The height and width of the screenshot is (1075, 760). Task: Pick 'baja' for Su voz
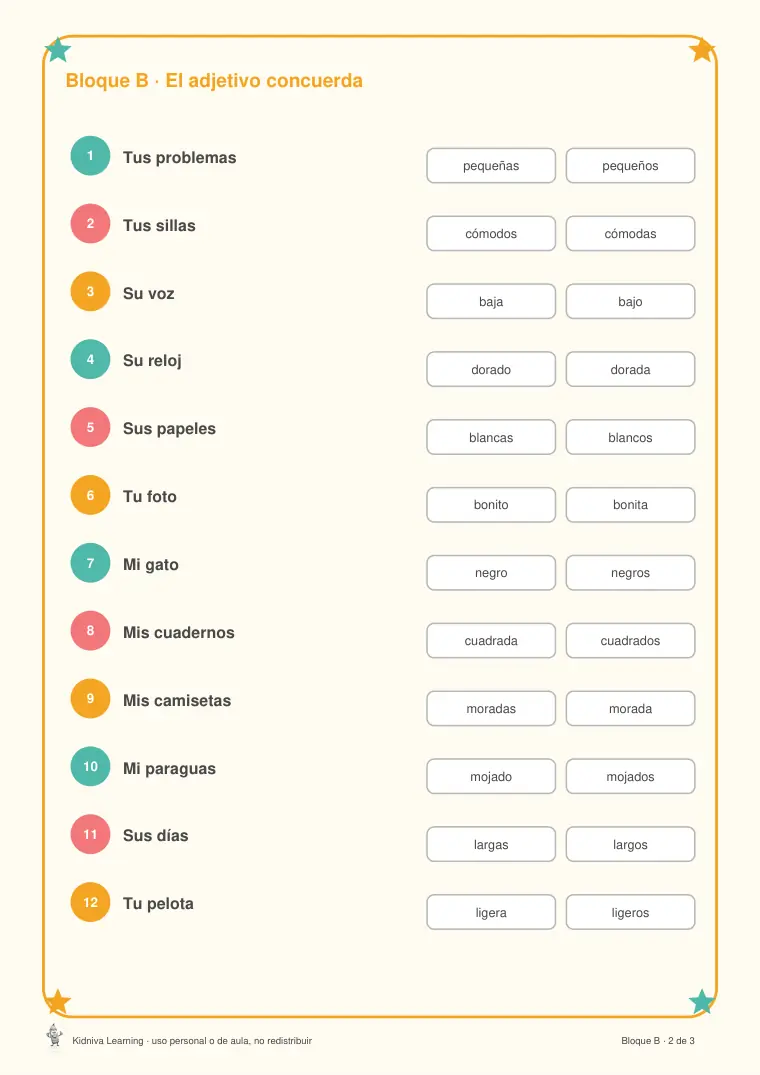pyautogui.click(x=491, y=302)
